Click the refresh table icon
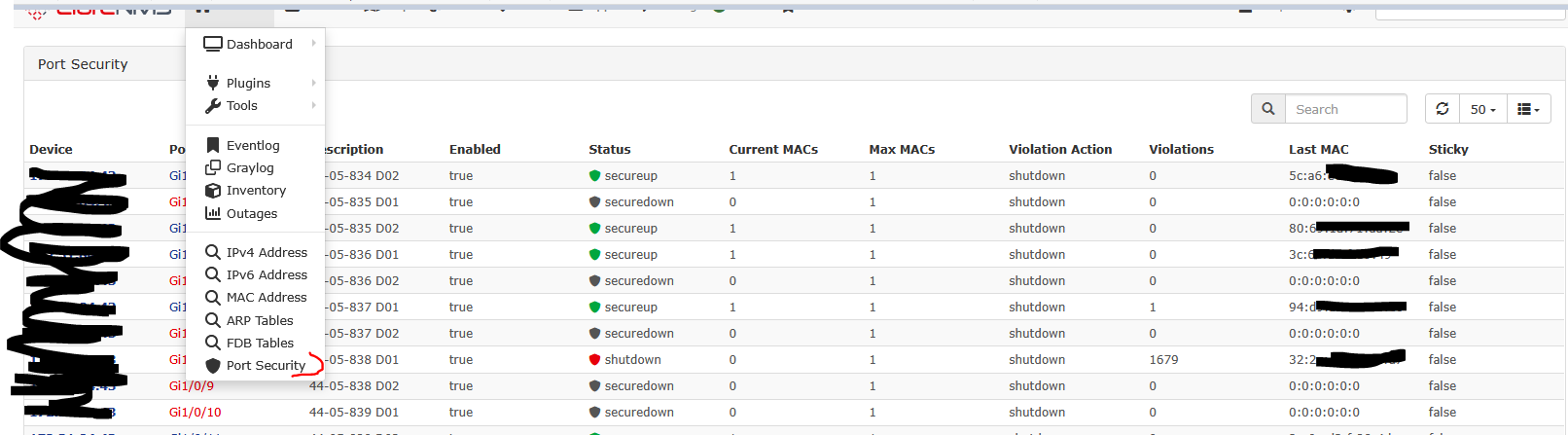The height and width of the screenshot is (435, 1568). 1443,109
